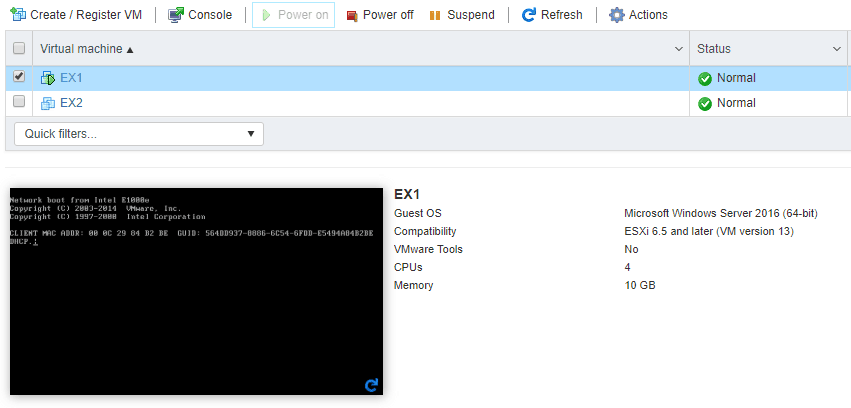Image resolution: width=851 pixels, height=408 pixels.
Task: Click ESXi 6.5 and later value
Action: 709,232
